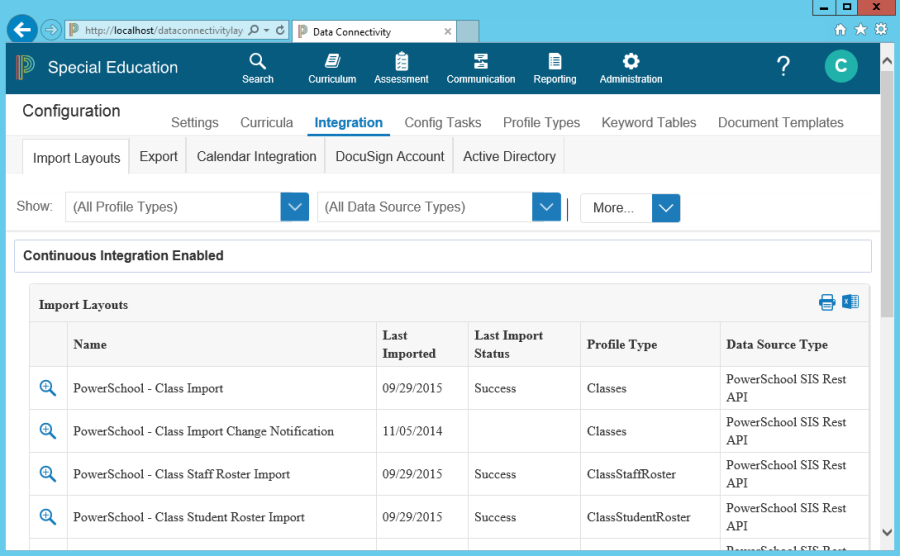Click the user avatar C button
Viewport: 900px width, 556px height.
pyautogui.click(x=841, y=67)
